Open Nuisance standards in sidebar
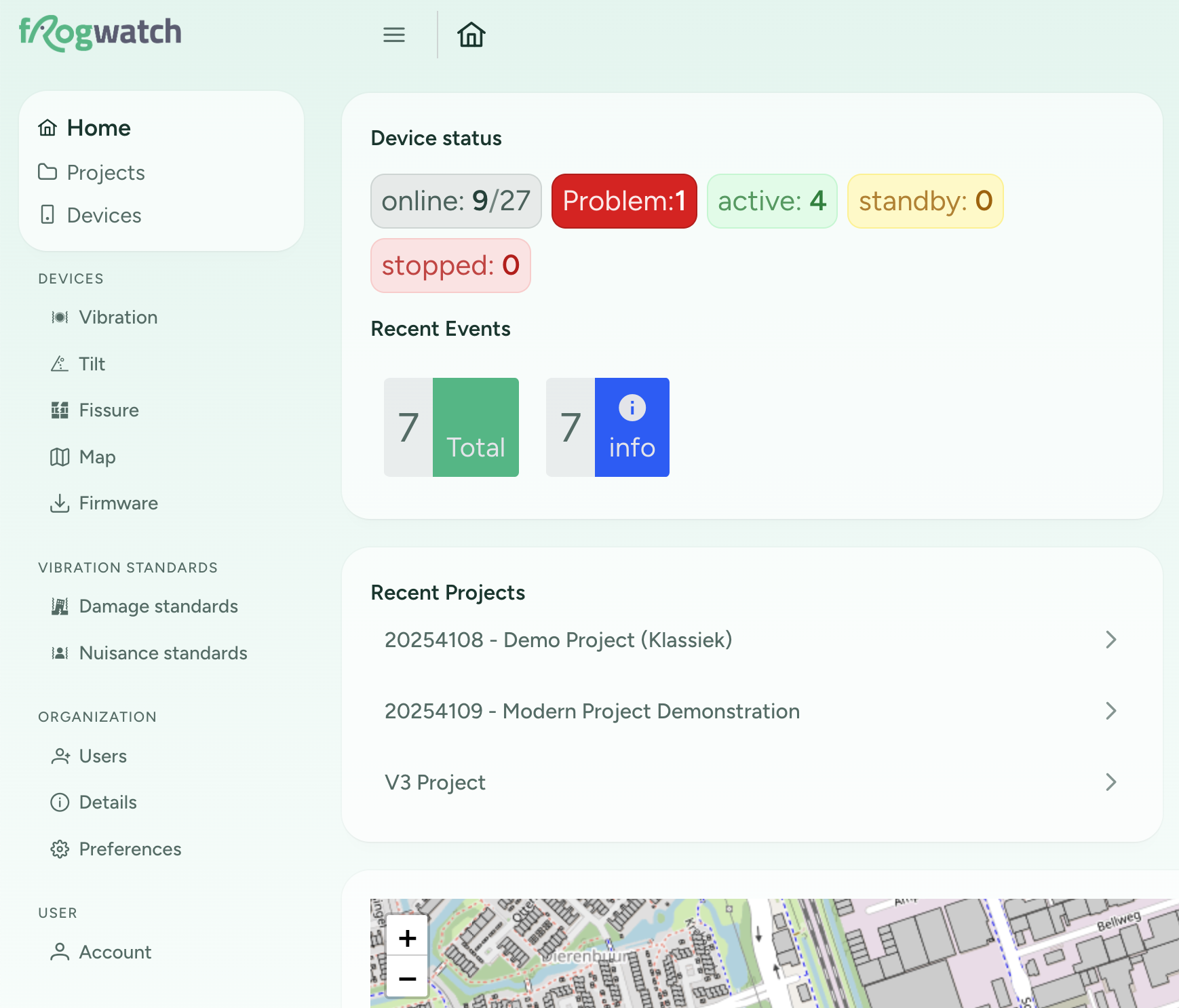This screenshot has width=1179, height=1008. (163, 653)
